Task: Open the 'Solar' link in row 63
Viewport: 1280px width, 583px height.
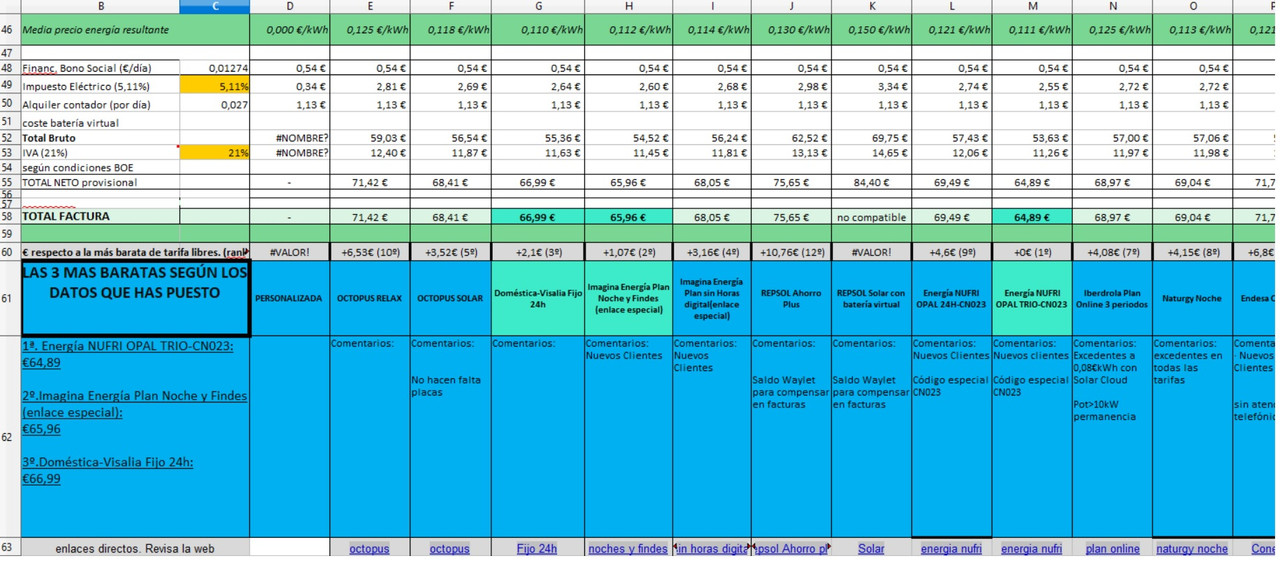Action: tap(871, 548)
